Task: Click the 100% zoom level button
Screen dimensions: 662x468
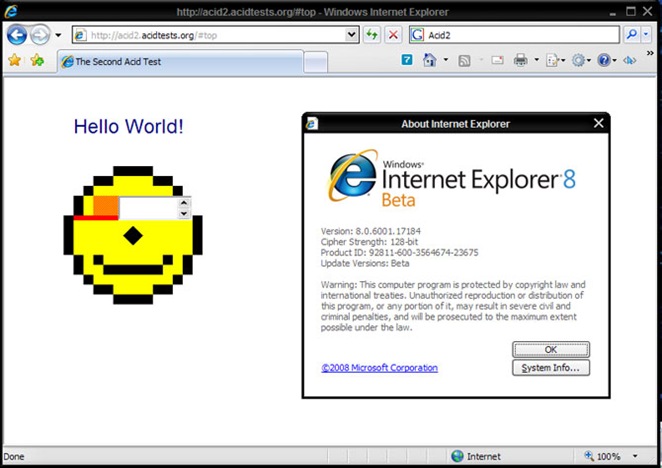Action: tap(602, 456)
